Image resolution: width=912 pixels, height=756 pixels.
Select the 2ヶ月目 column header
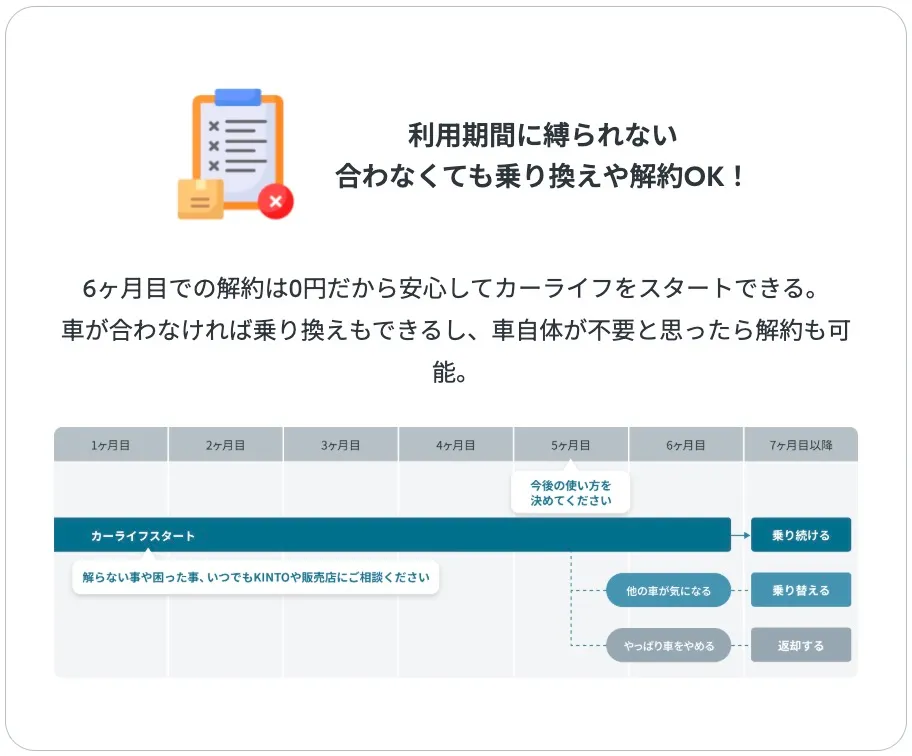[x=226, y=445]
